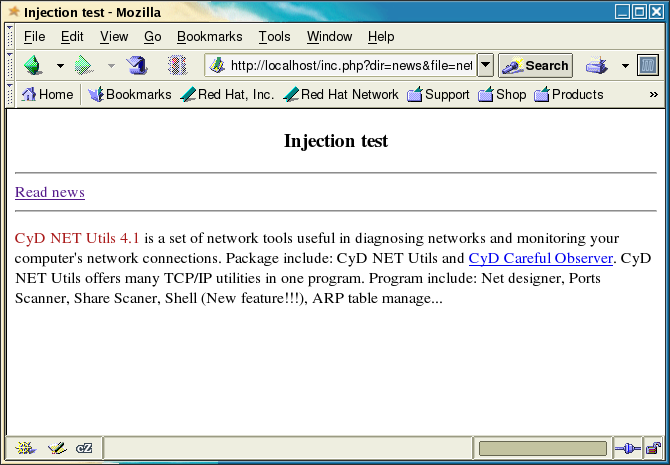
Task: Click the Injection test heading
Action: [335, 141]
